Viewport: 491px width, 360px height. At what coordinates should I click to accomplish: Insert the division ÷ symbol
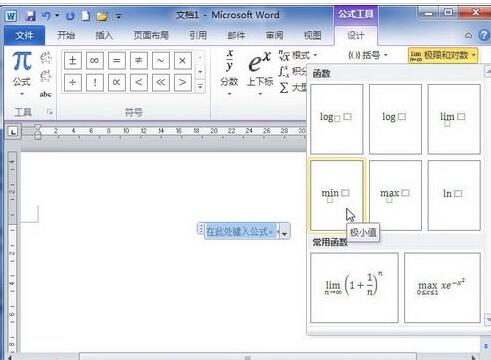coord(72,82)
